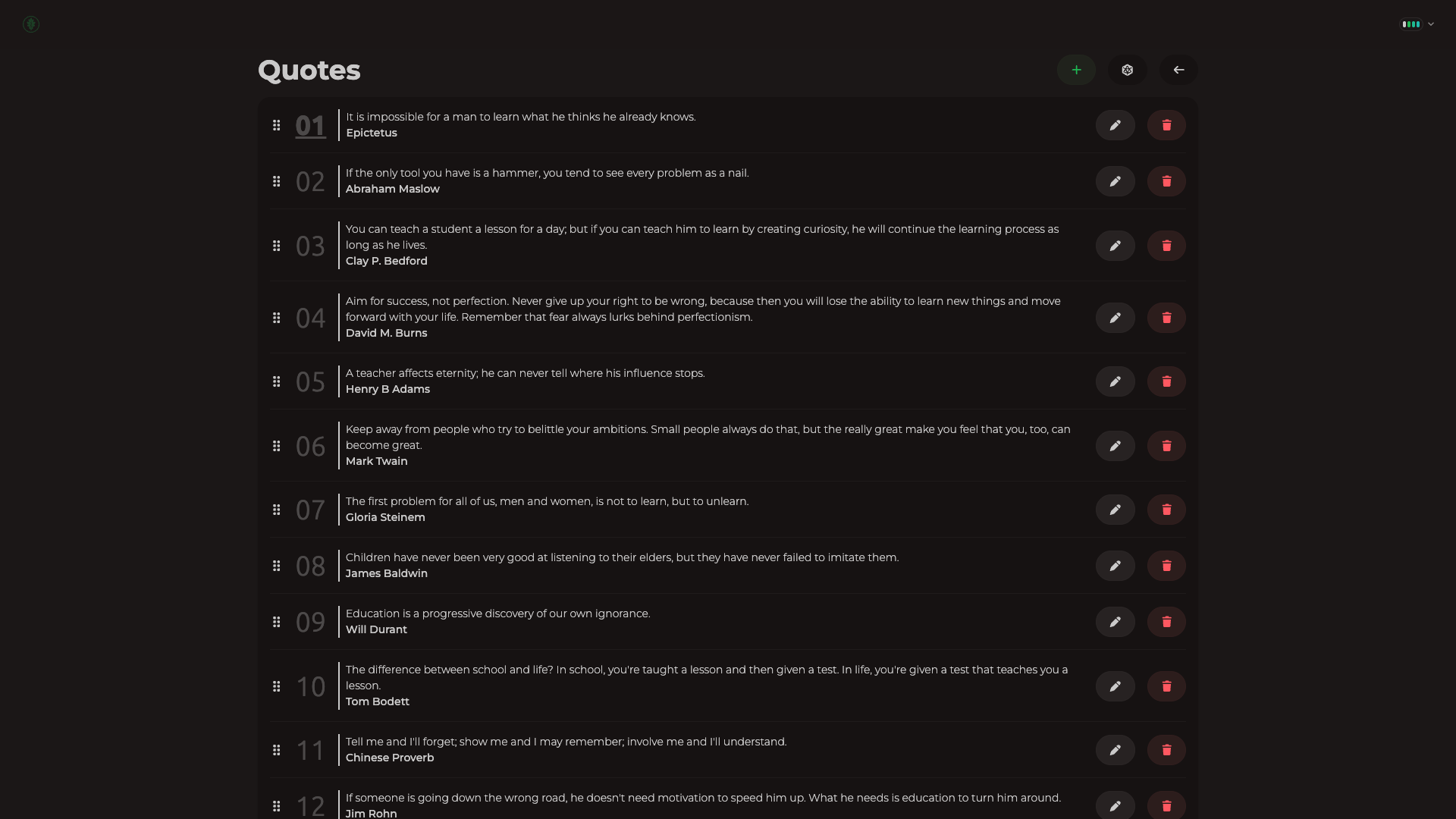
Task: Select the author name Henry B Adams
Action: click(388, 389)
